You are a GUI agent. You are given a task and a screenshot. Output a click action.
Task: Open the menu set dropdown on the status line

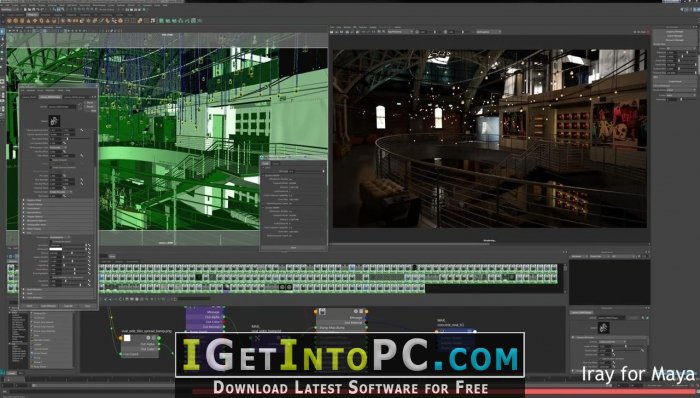click(x=6, y=10)
